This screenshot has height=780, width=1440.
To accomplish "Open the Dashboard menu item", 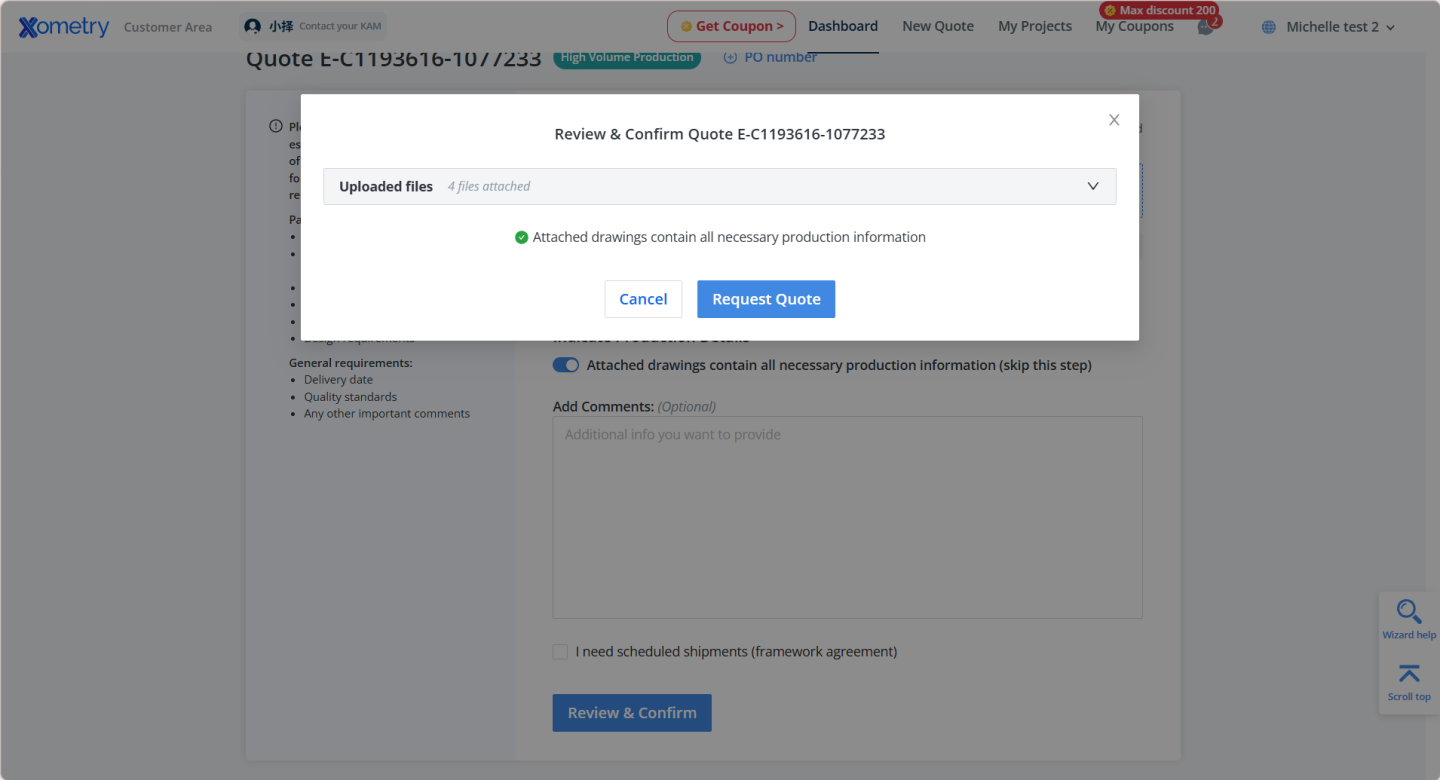I will pyautogui.click(x=843, y=26).
